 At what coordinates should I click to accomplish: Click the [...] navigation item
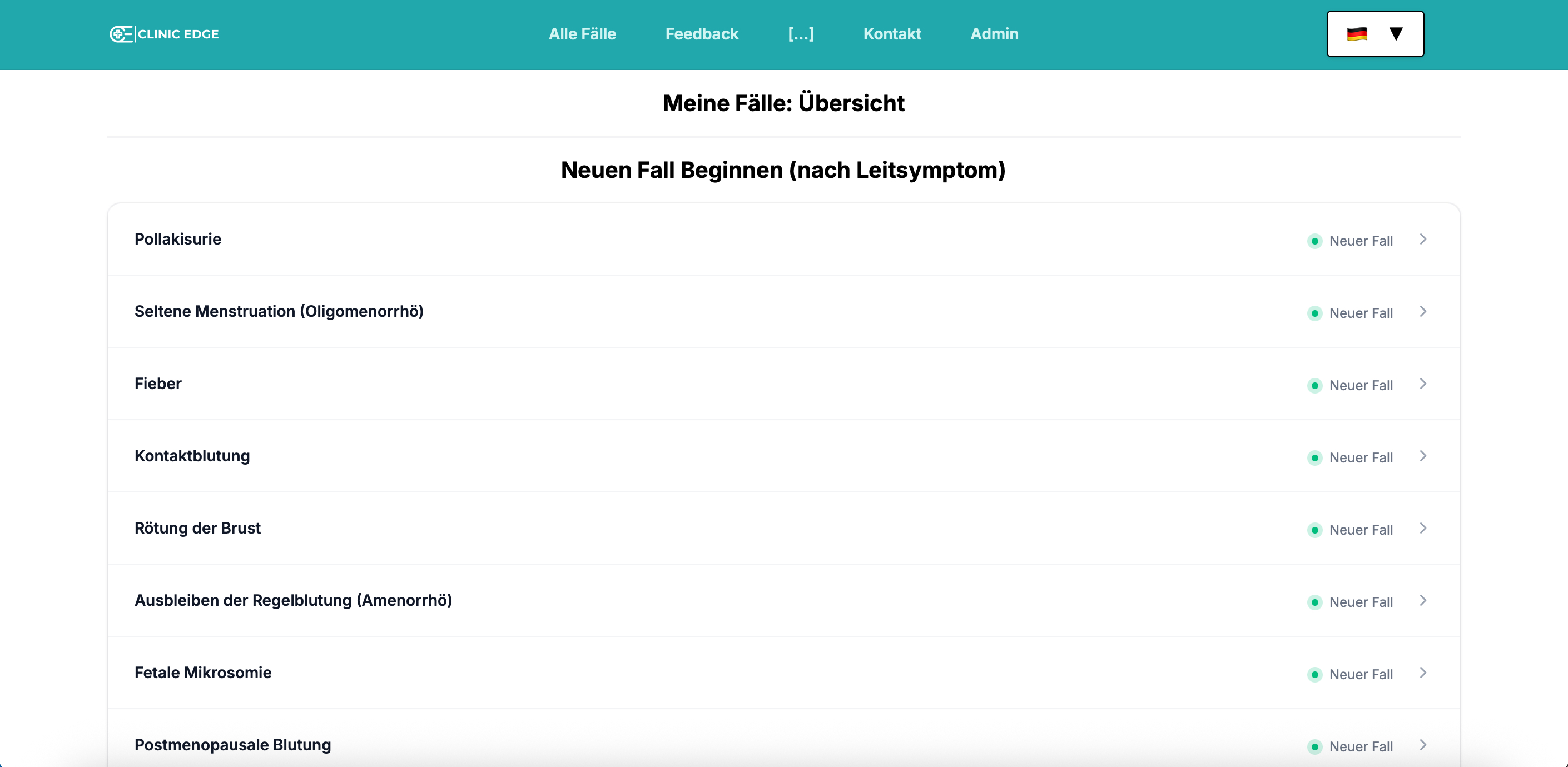[x=801, y=34]
